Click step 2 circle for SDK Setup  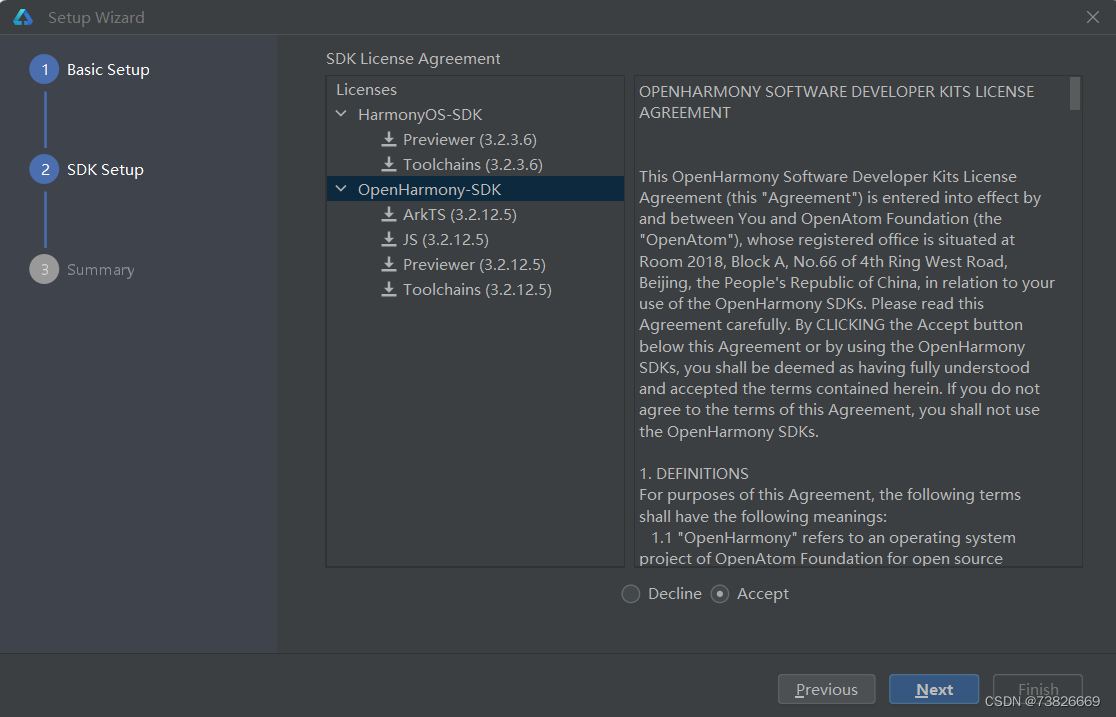(44, 169)
